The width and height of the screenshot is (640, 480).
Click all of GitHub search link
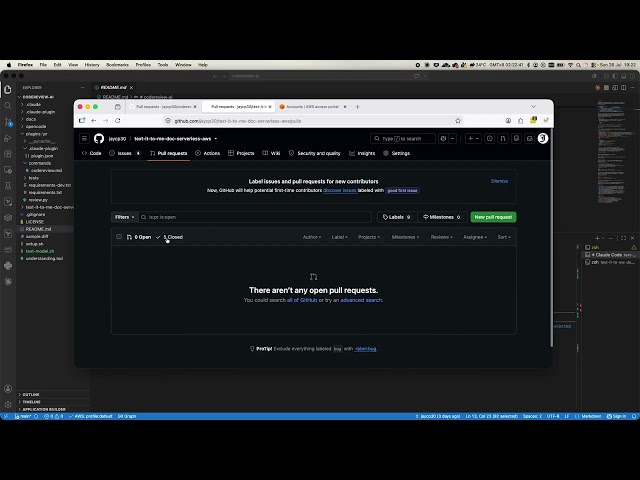[x=302, y=300]
